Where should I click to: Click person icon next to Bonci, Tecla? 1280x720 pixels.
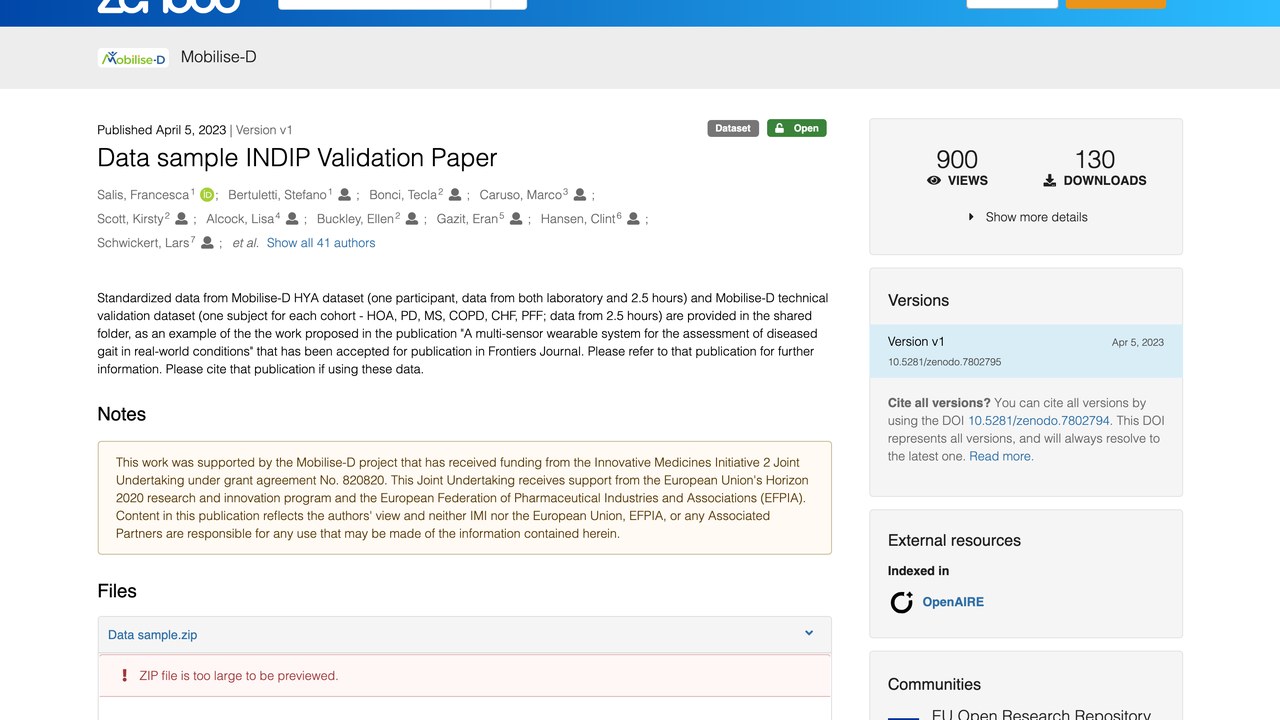(x=455, y=195)
